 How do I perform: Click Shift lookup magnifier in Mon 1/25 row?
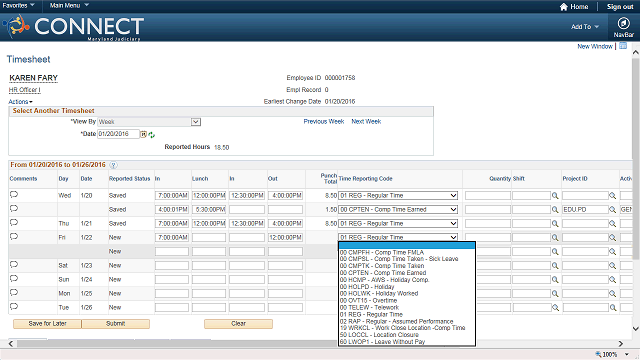point(555,294)
